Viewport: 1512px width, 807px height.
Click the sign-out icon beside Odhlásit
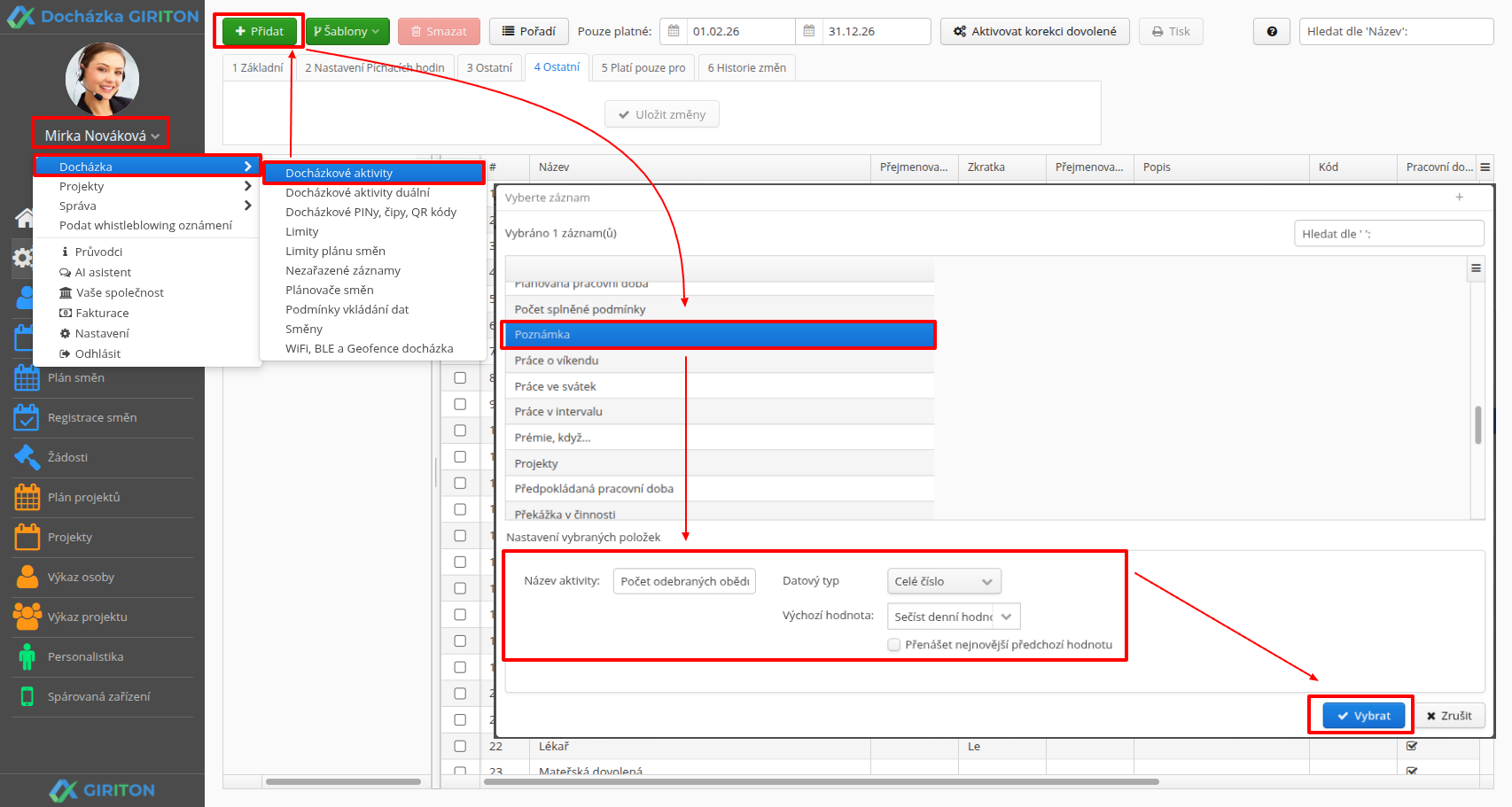[65, 353]
